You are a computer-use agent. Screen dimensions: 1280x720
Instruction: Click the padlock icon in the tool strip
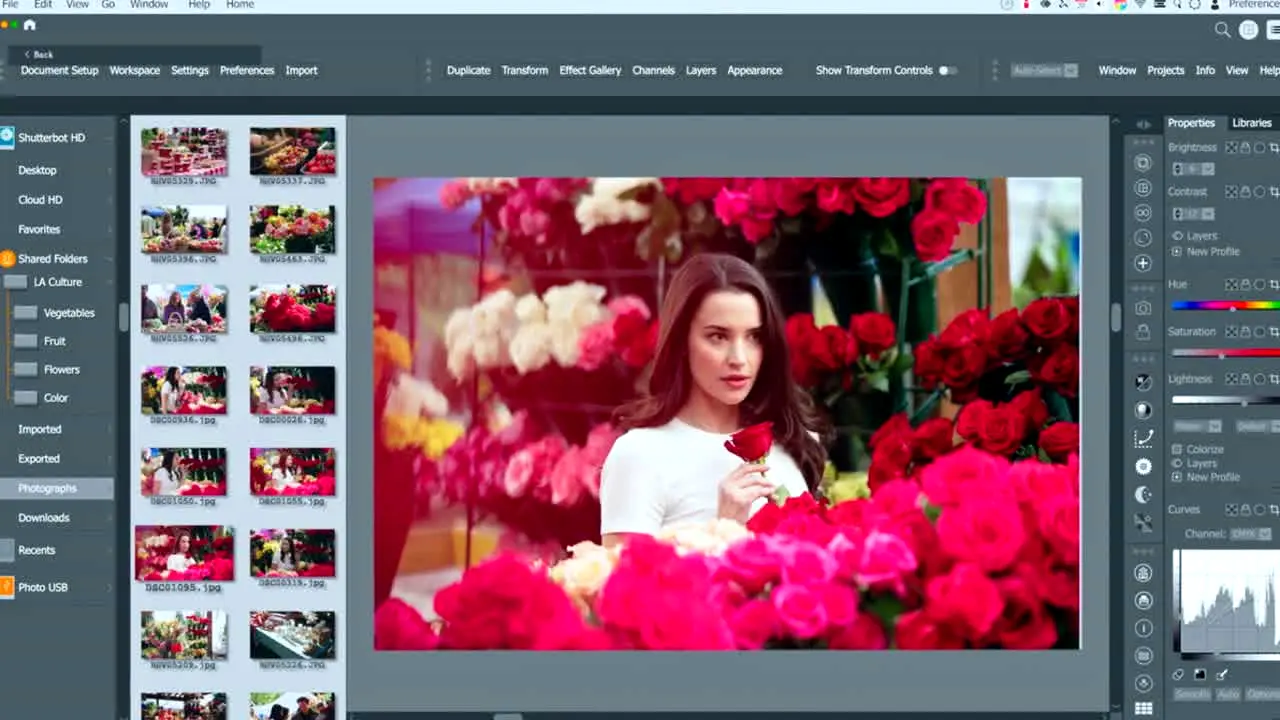click(x=1143, y=332)
